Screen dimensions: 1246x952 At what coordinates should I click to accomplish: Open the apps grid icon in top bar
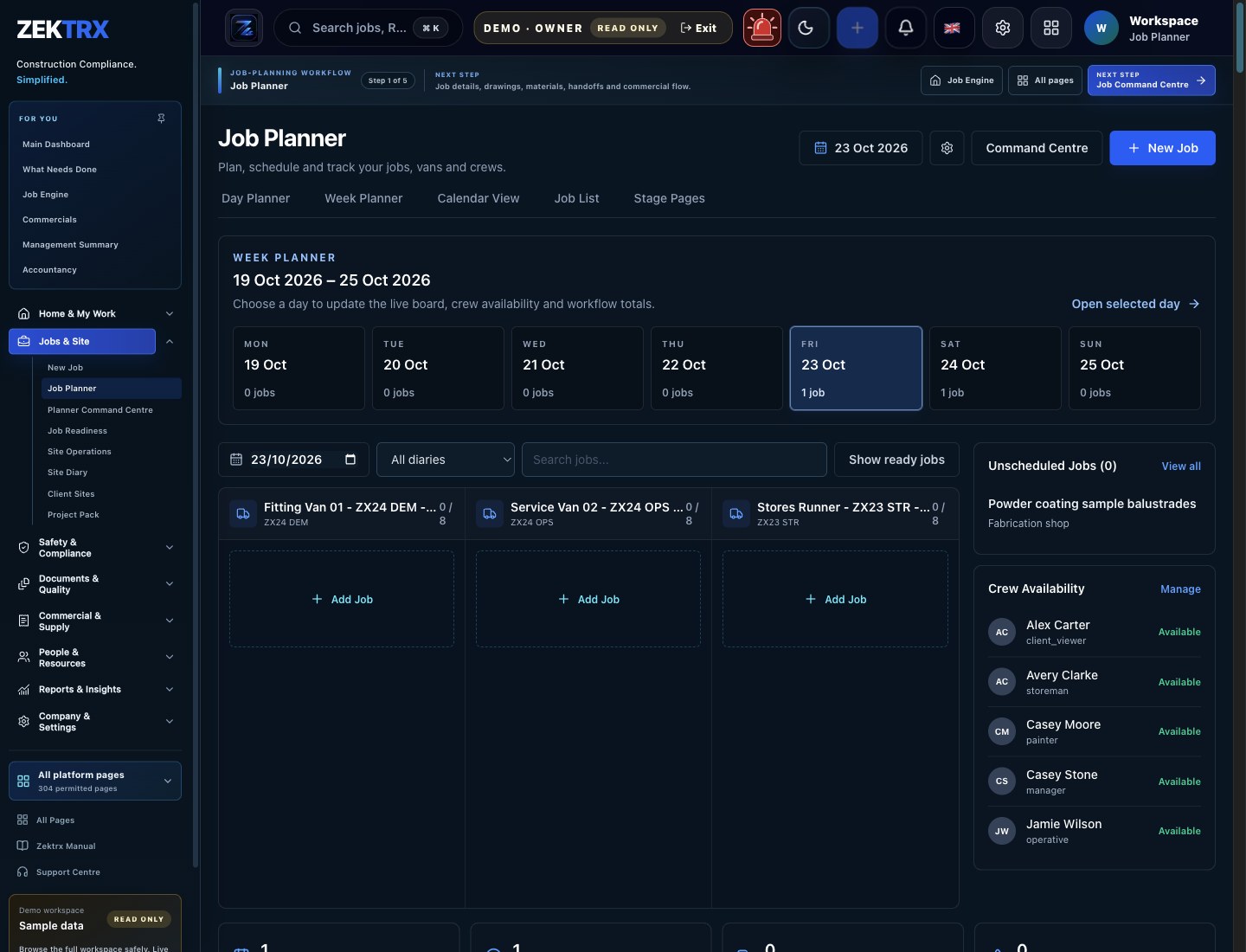(x=1051, y=28)
